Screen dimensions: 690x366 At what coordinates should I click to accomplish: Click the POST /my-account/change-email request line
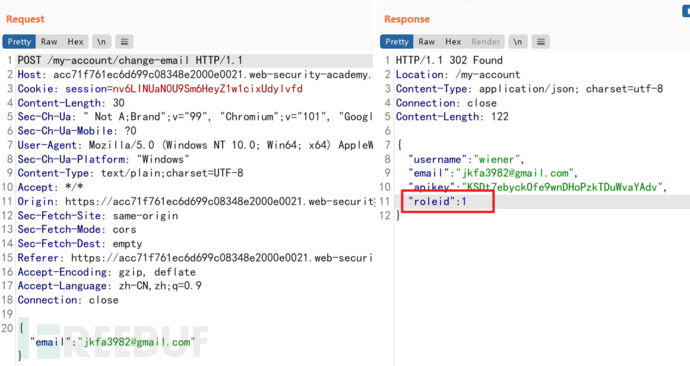tap(130, 60)
